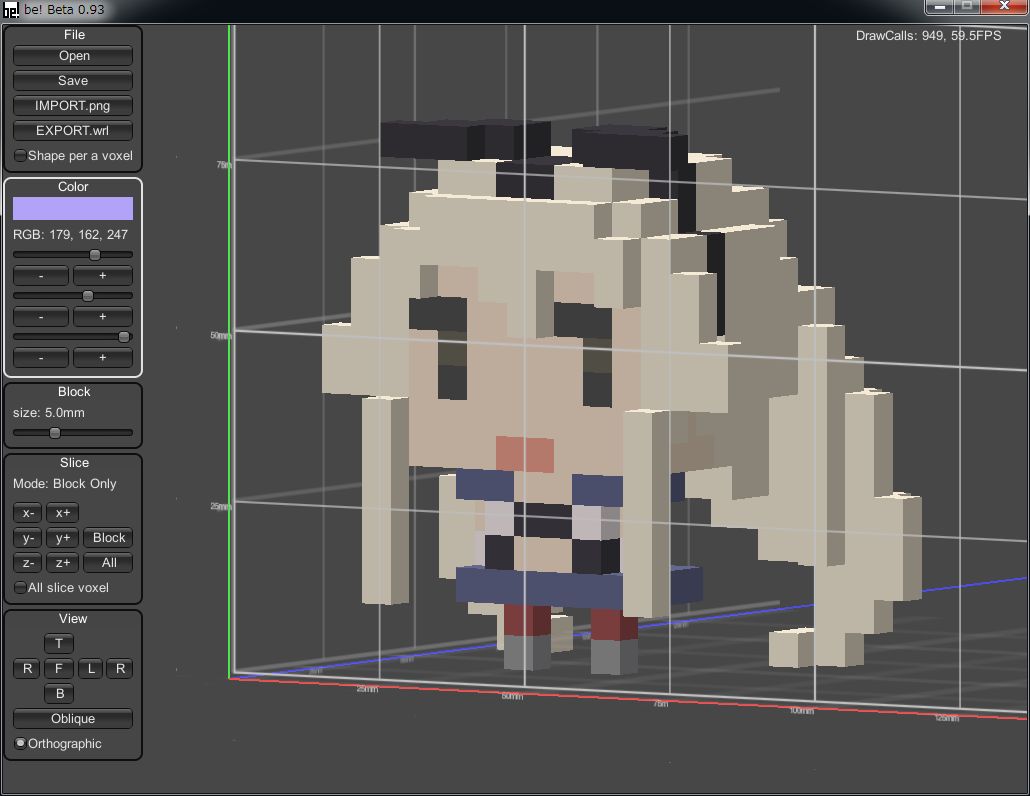Click the block size slider handle
The height and width of the screenshot is (796, 1030).
pyautogui.click(x=55, y=433)
